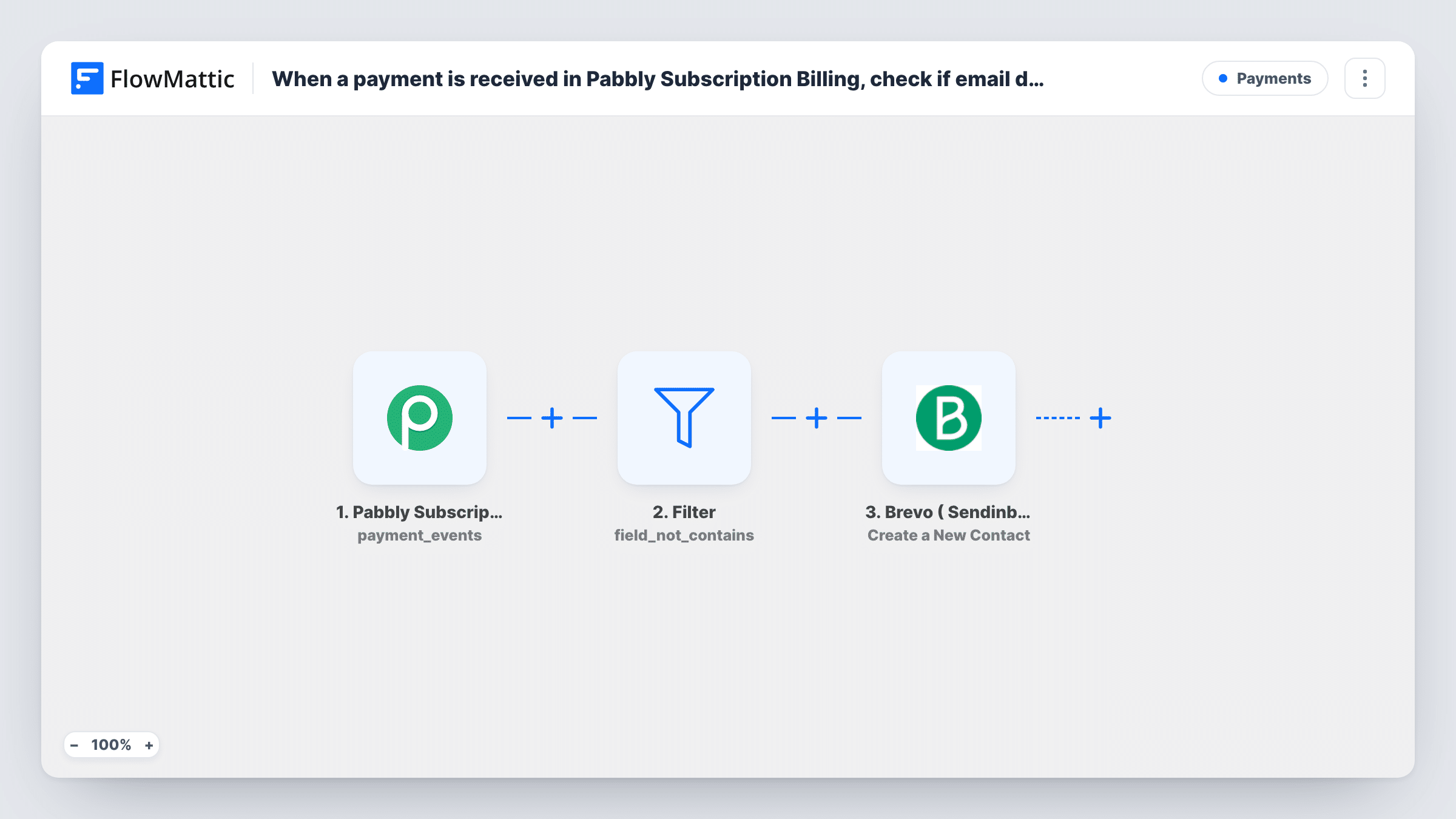Open the Filter step funnel icon
1456x819 pixels.
pyautogui.click(x=684, y=418)
